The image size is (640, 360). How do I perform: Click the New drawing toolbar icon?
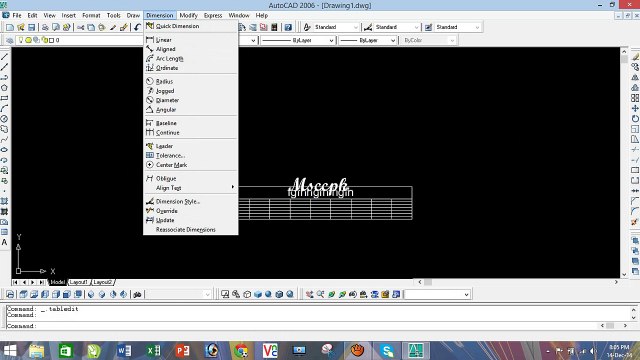(x=10, y=27)
